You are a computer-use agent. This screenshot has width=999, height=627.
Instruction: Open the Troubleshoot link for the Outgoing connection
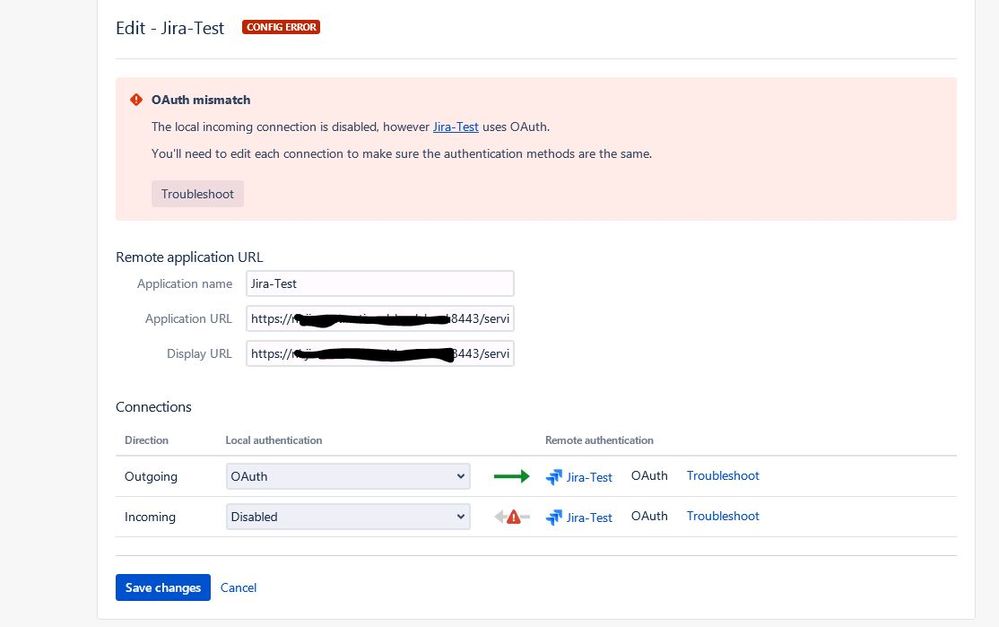coord(722,476)
